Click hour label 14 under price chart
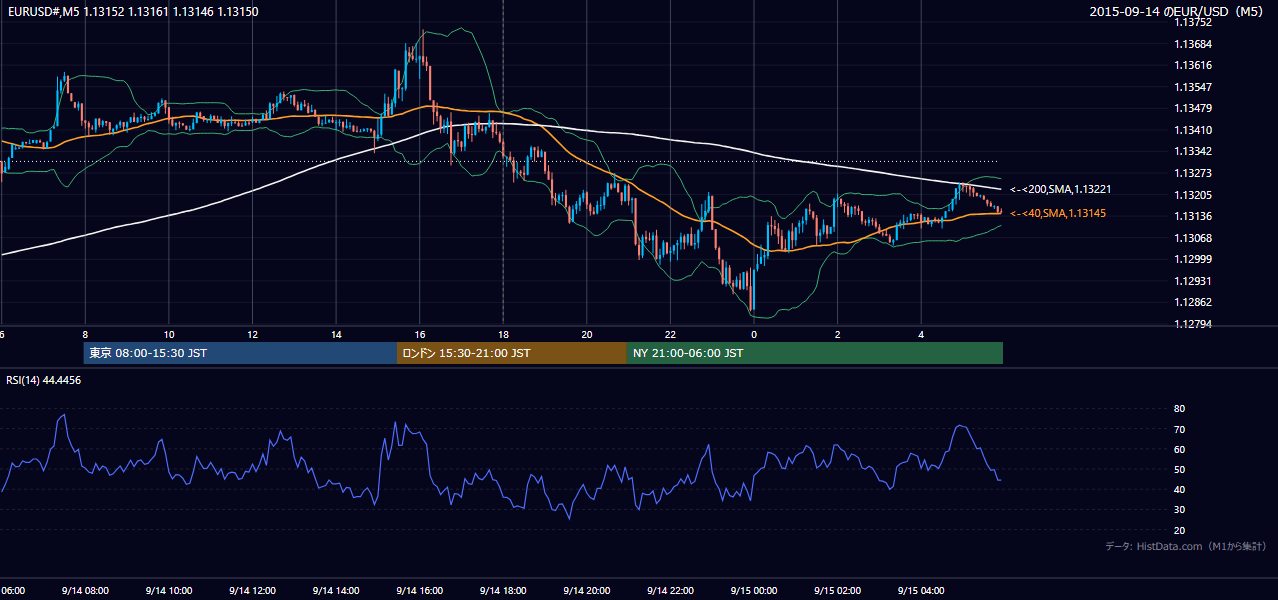 click(336, 335)
